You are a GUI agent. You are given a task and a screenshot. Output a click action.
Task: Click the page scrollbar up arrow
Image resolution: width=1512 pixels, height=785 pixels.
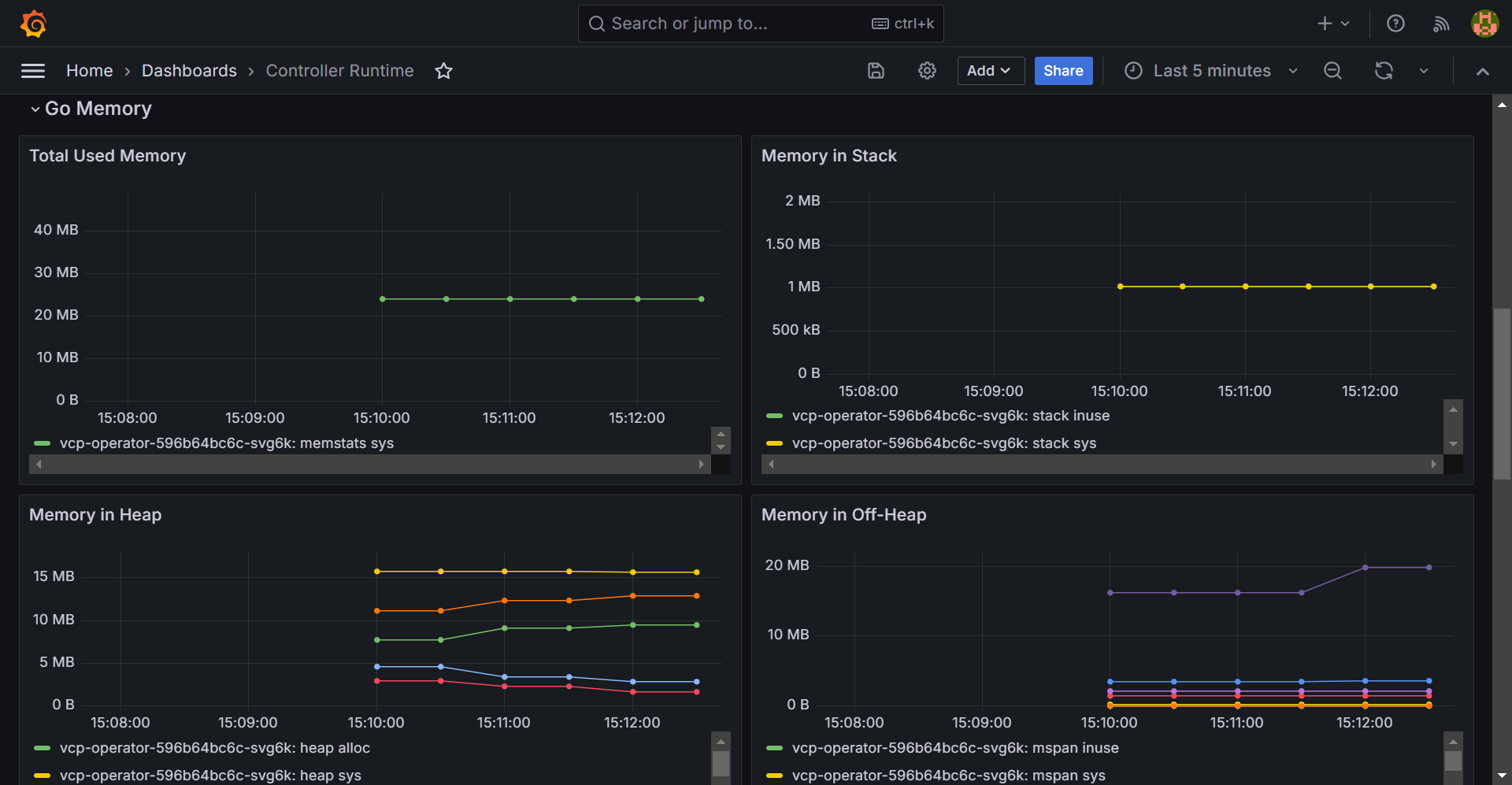[1502, 105]
